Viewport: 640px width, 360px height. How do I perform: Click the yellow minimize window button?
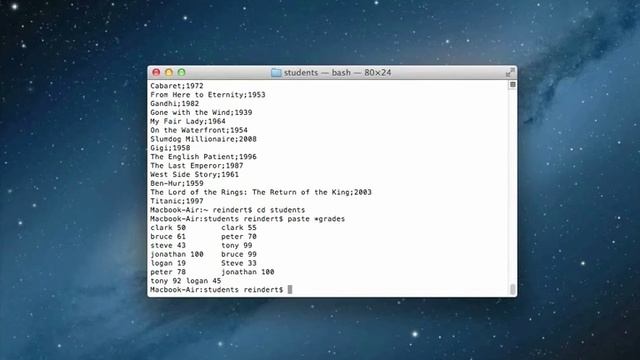169,72
